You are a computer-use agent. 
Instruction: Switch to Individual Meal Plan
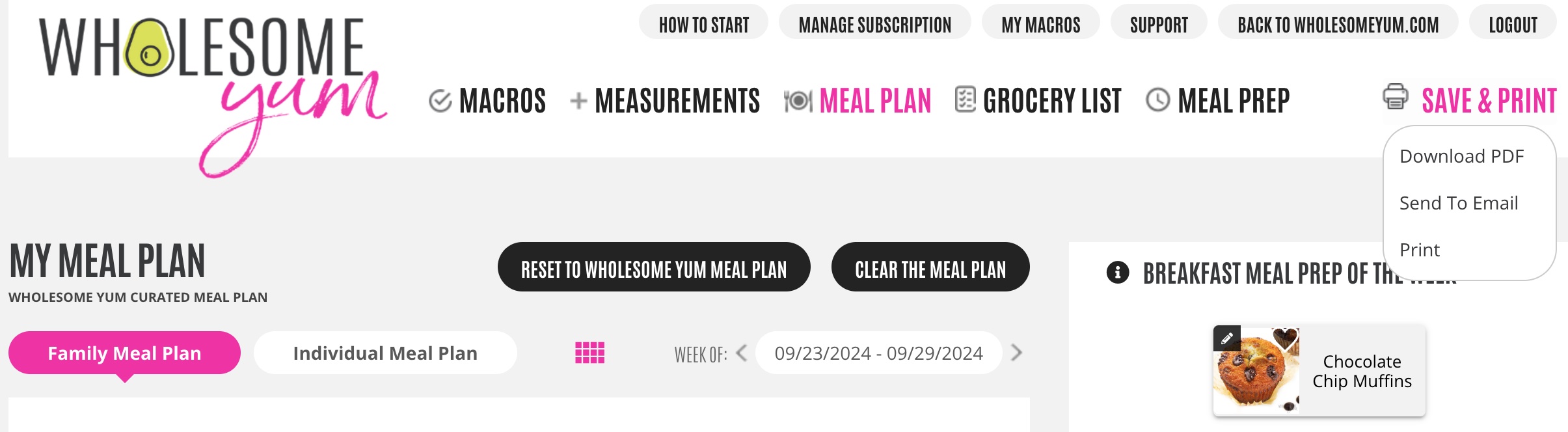(x=385, y=353)
